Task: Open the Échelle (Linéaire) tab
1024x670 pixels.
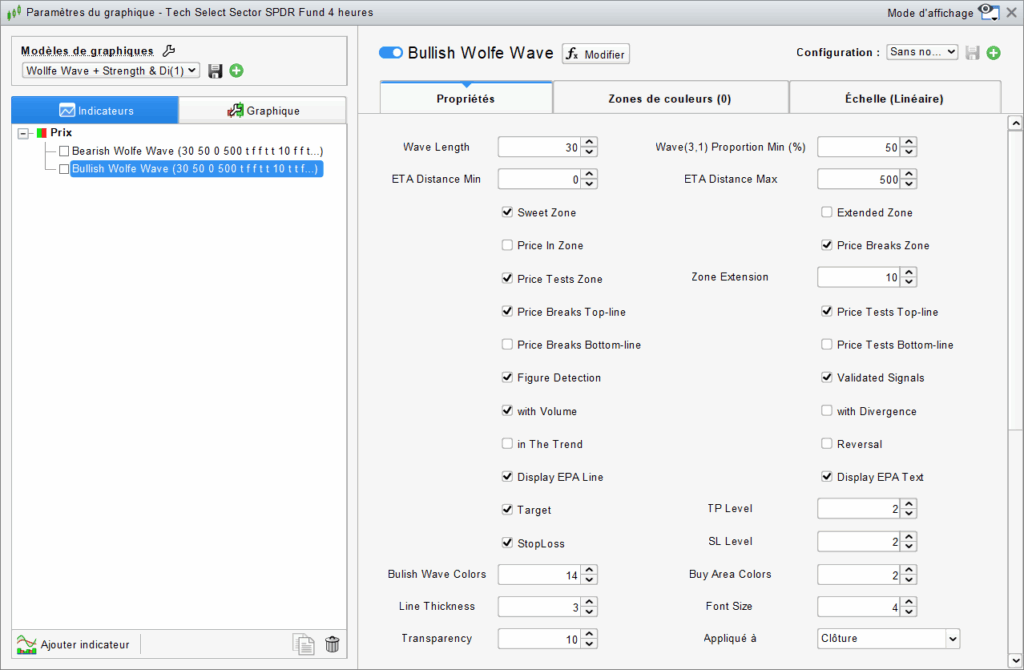Action: tap(894, 97)
